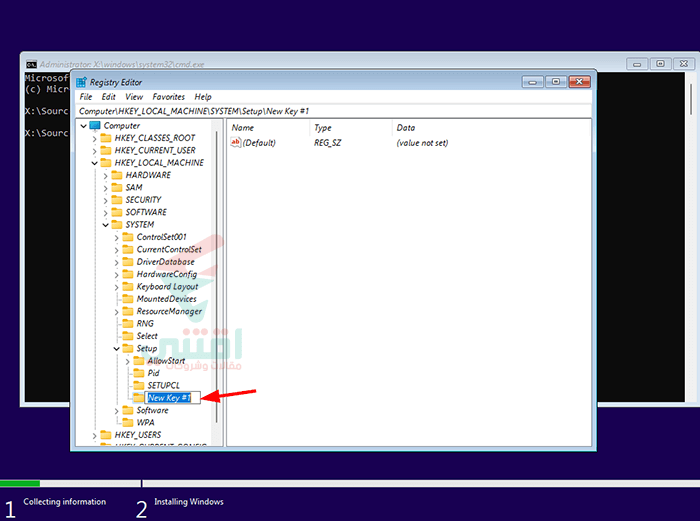Click the Collecting information progress bar
This screenshot has height=521, width=700.
tap(70, 483)
